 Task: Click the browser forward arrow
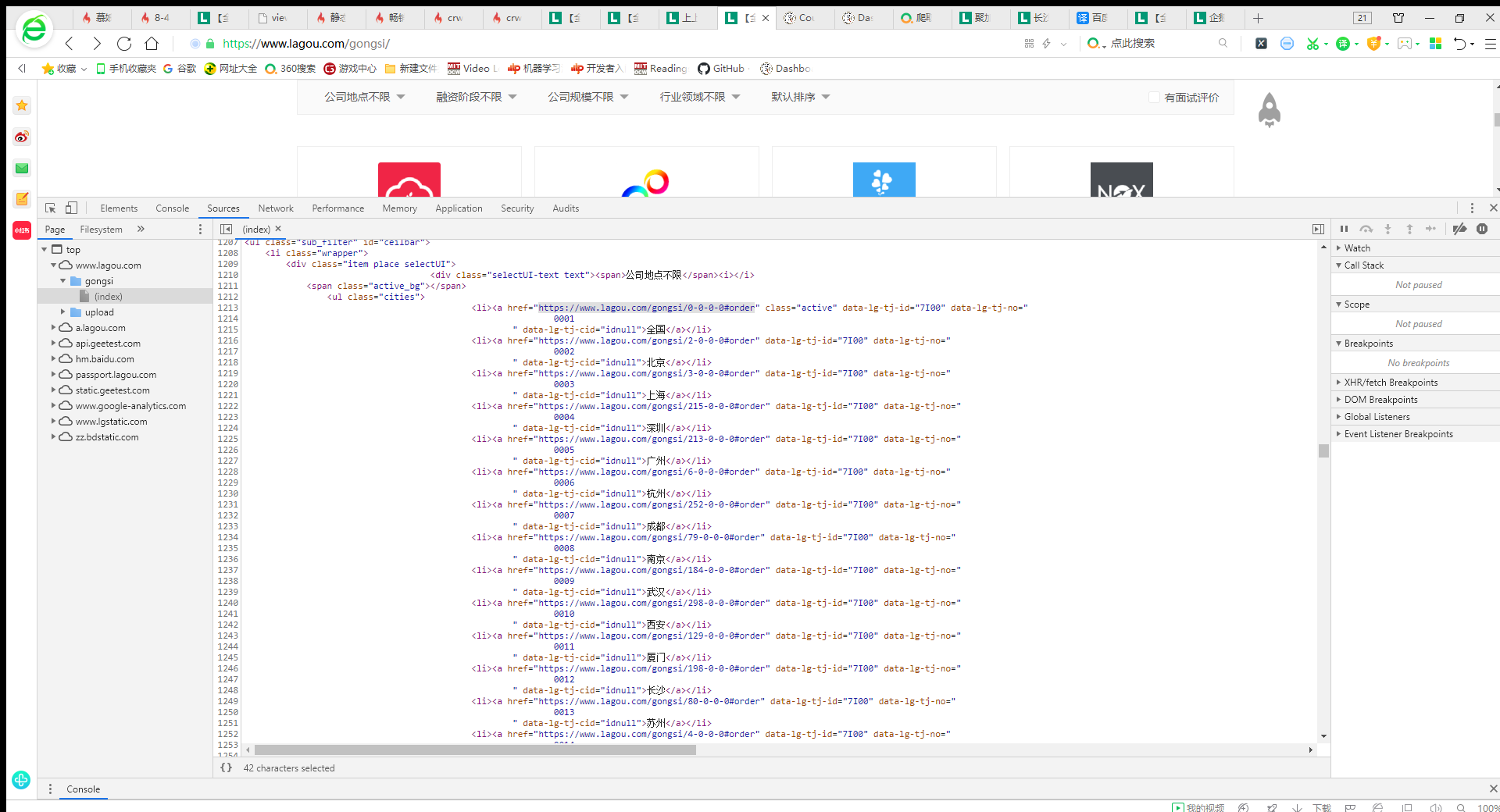96,44
